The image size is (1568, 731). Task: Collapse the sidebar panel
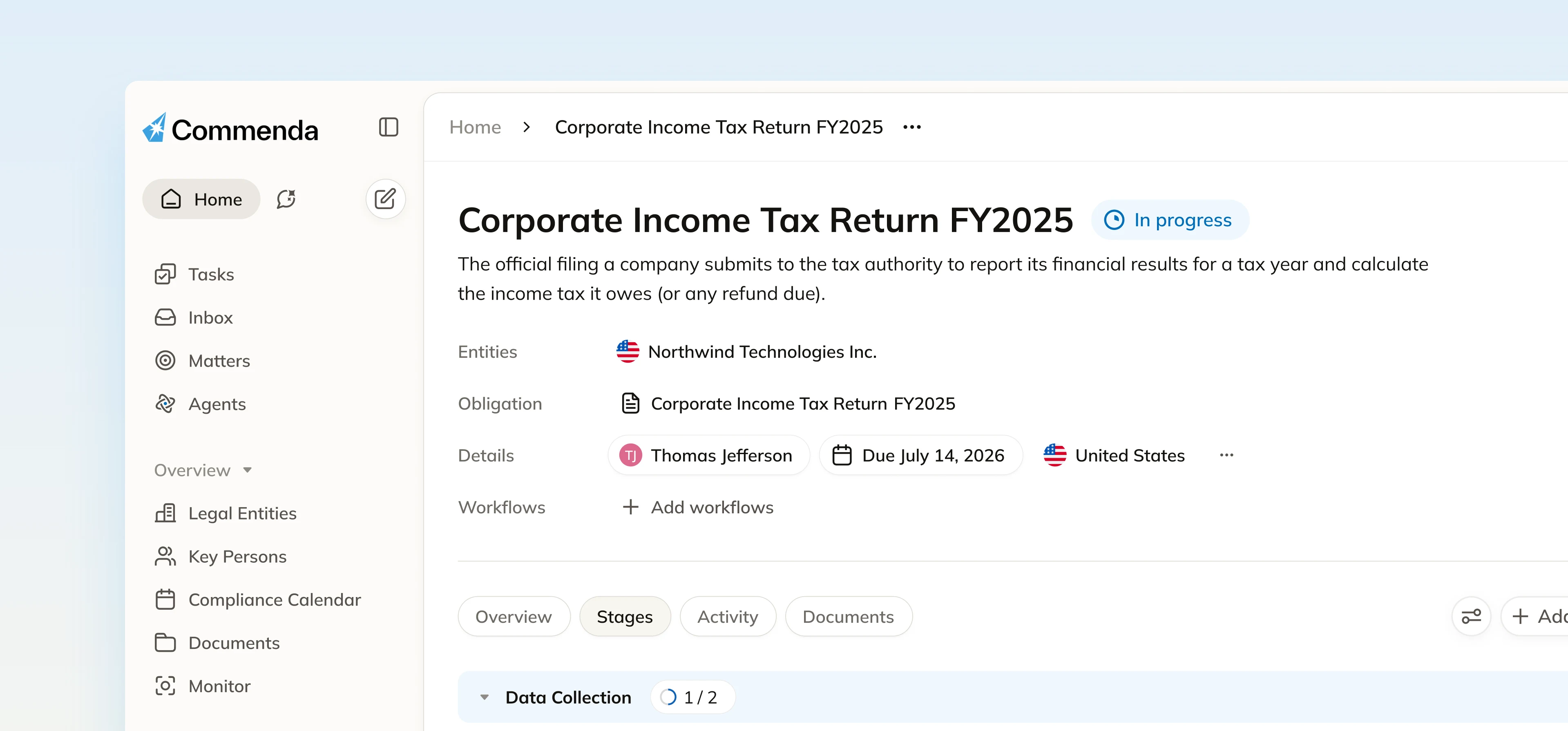tap(389, 127)
